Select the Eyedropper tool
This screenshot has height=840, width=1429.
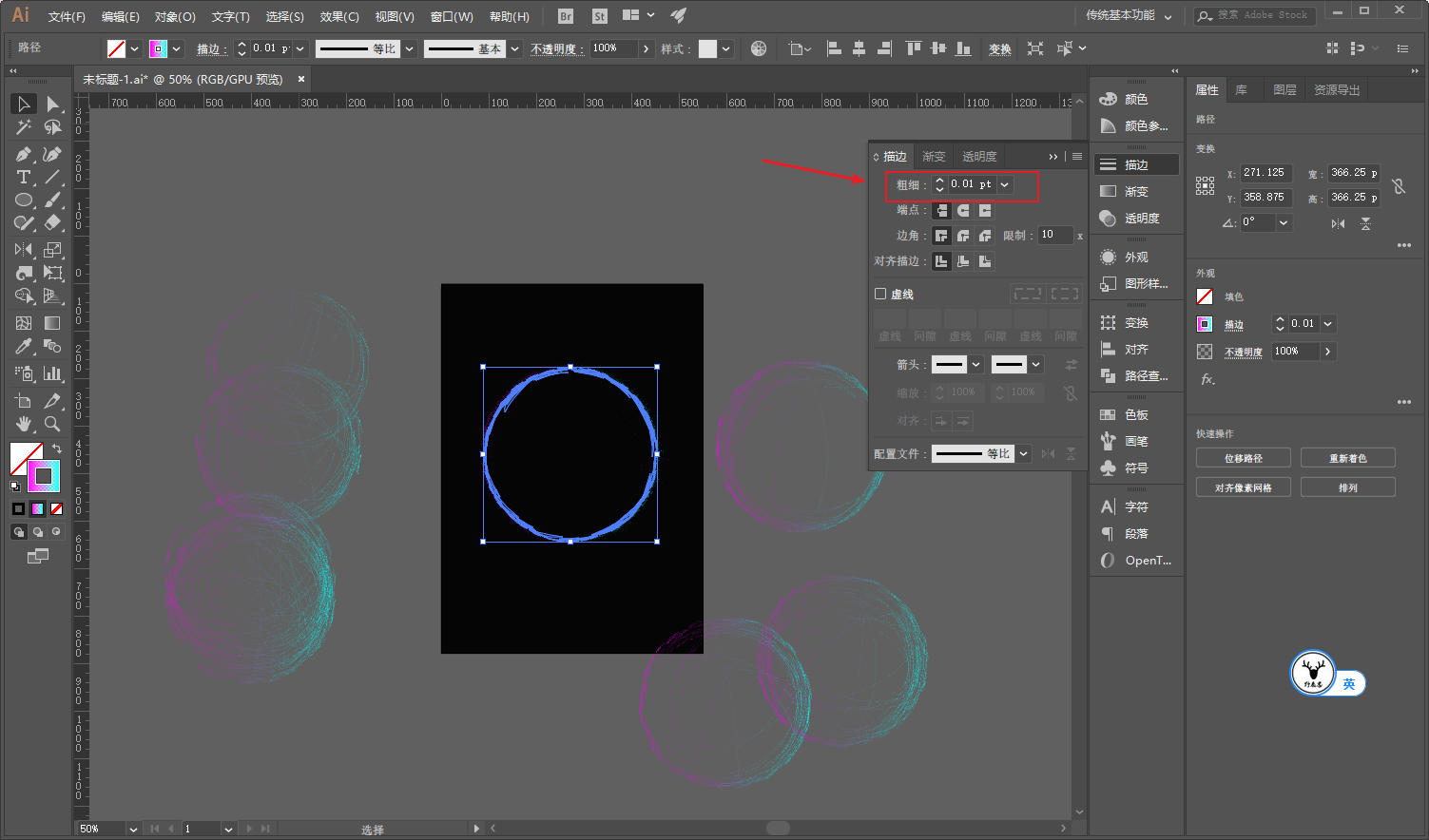[24, 347]
